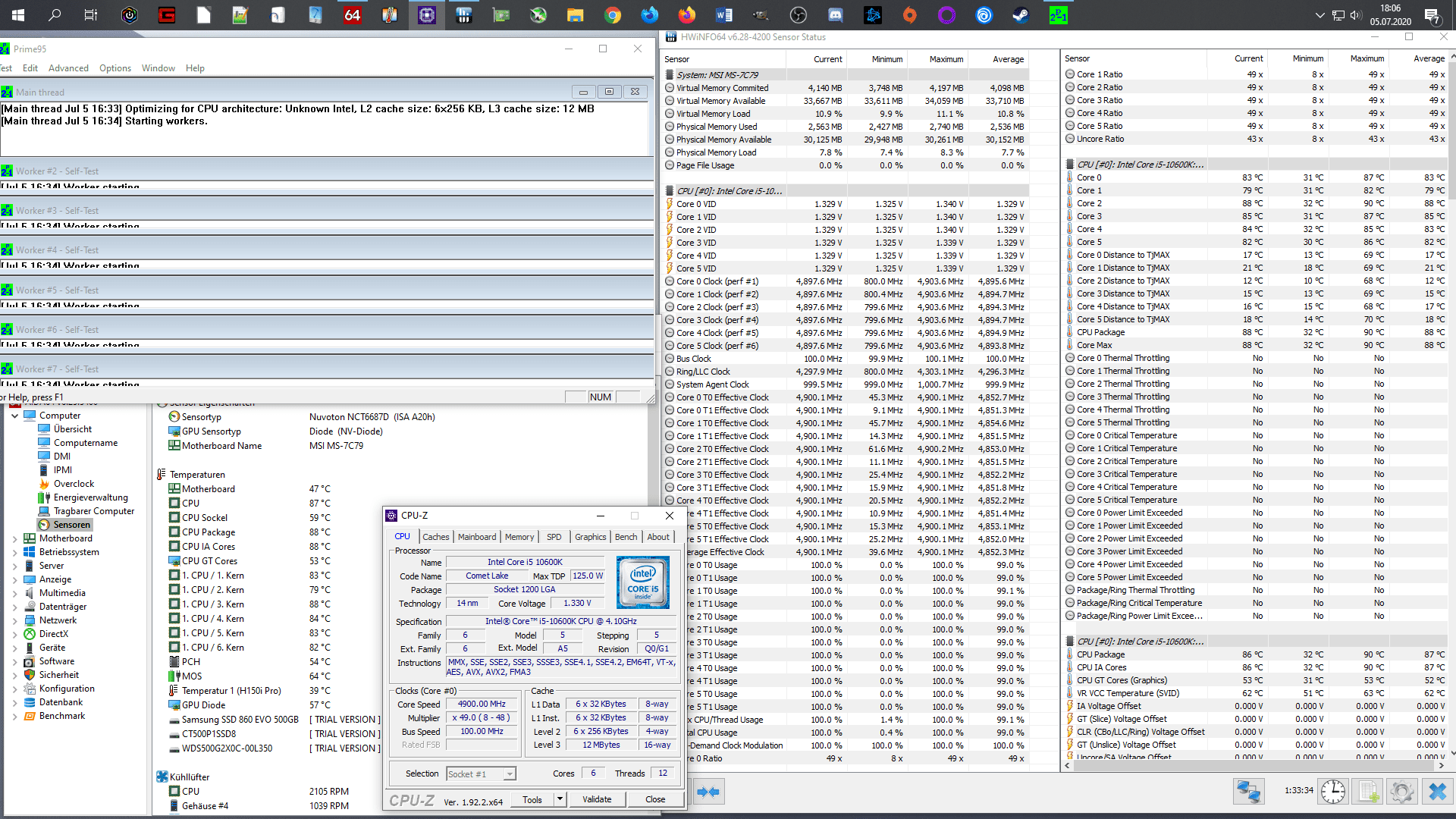Open Firefox from the taskbar
The width and height of the screenshot is (1456, 819).
(x=687, y=15)
